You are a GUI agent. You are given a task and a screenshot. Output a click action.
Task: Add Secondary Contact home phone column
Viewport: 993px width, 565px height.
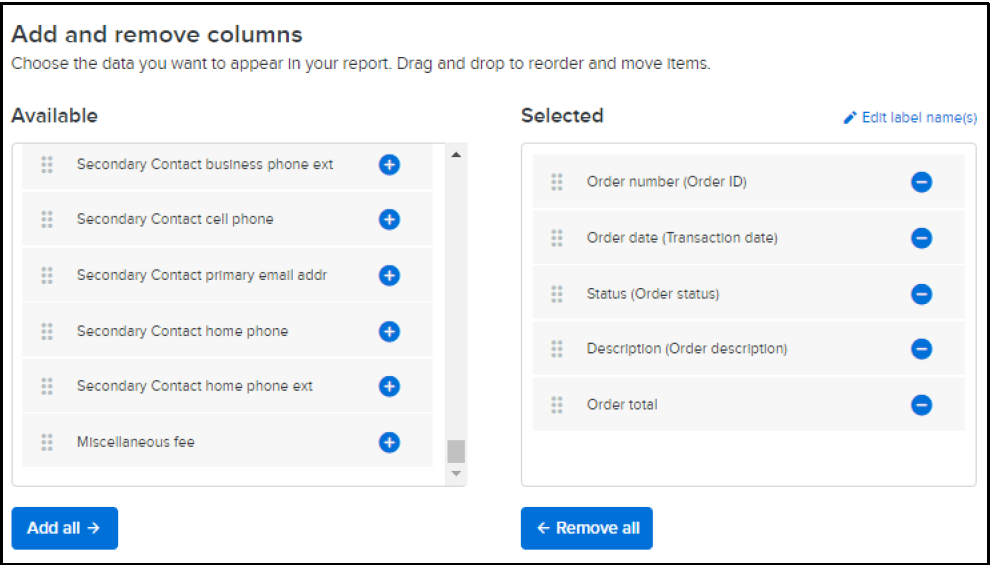pyautogui.click(x=389, y=331)
